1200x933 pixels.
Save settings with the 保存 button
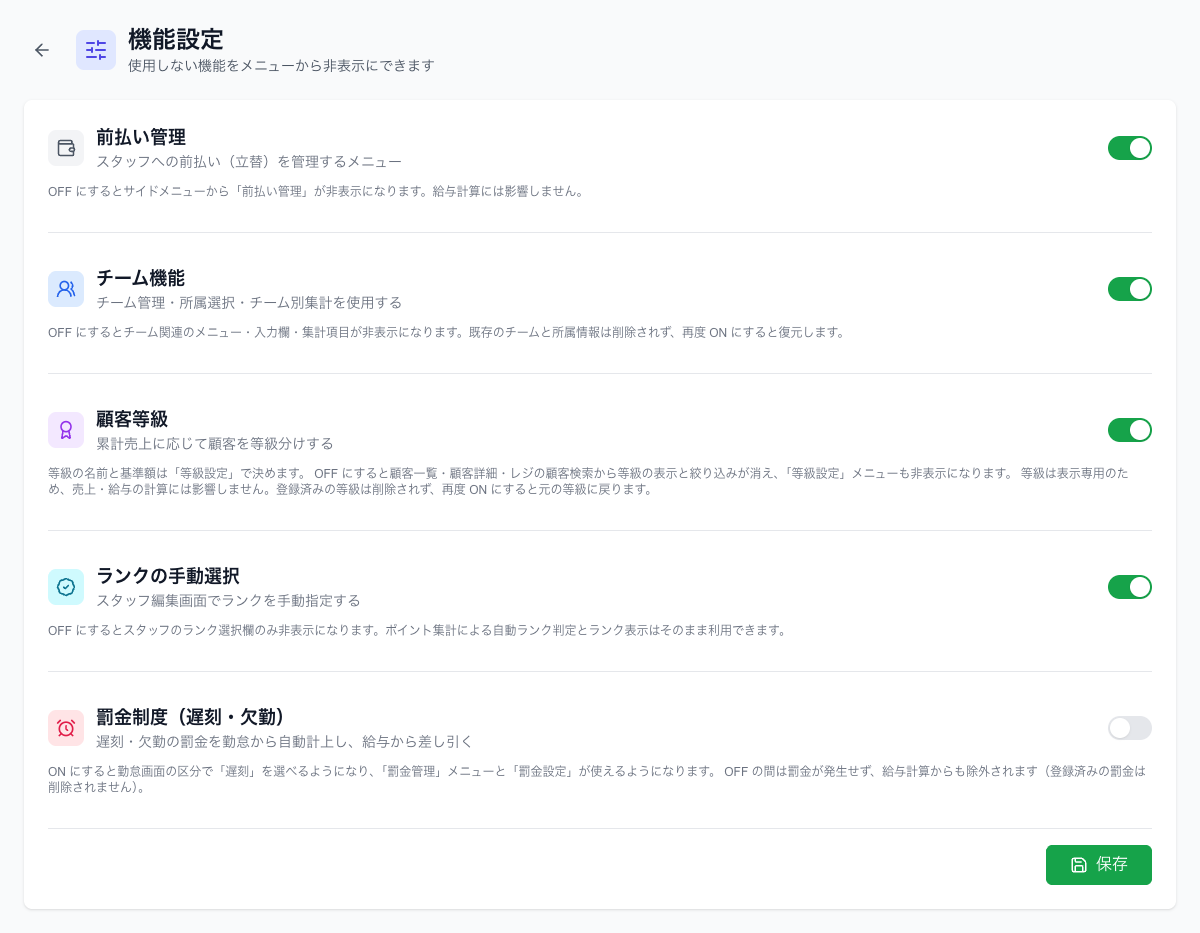(x=1099, y=865)
